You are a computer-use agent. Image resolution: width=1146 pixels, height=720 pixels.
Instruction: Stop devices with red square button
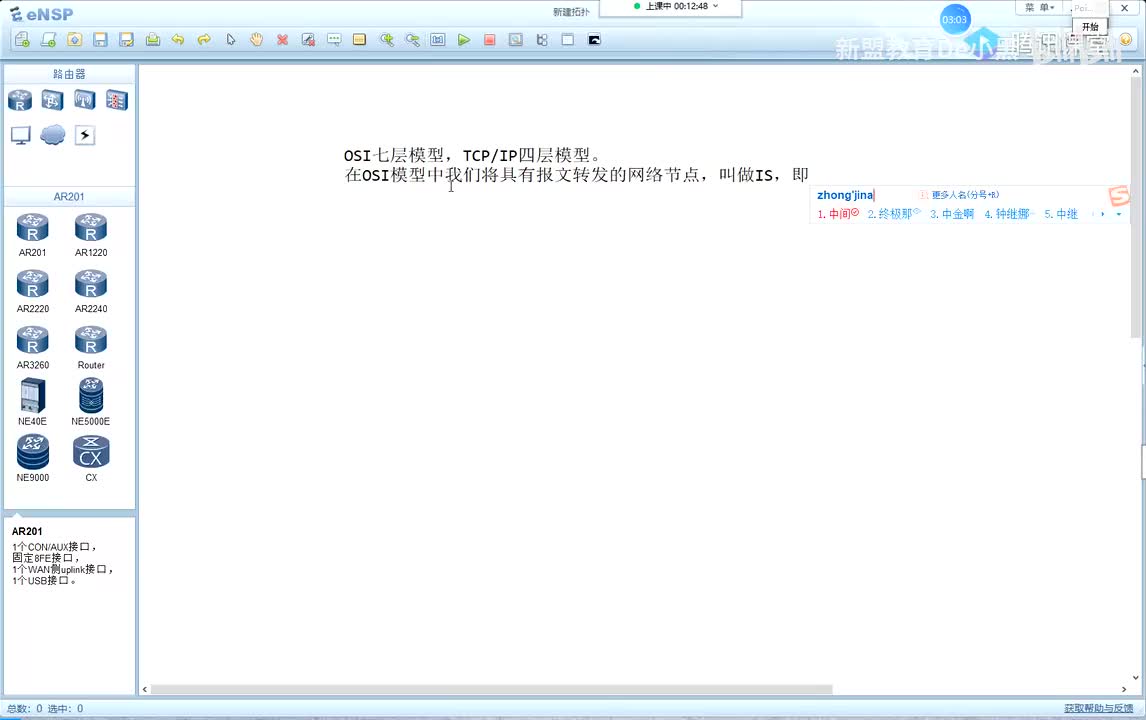coord(490,39)
